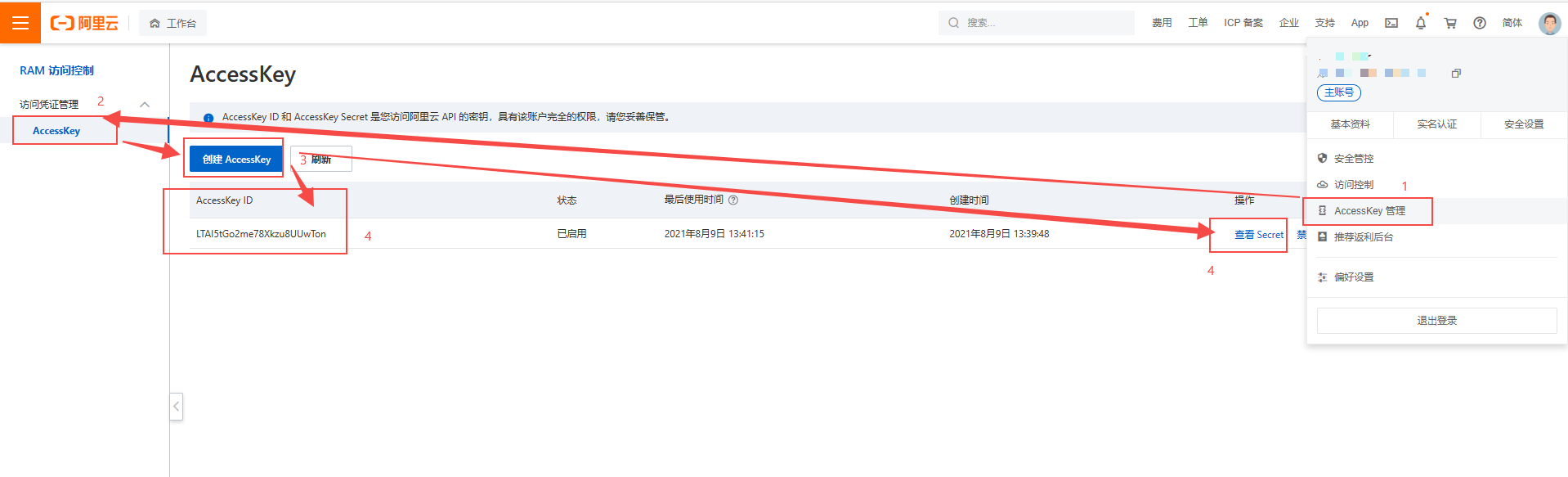This screenshot has width=1568, height=477.
Task: Select AccessKey in the sidebar
Action: click(x=56, y=131)
